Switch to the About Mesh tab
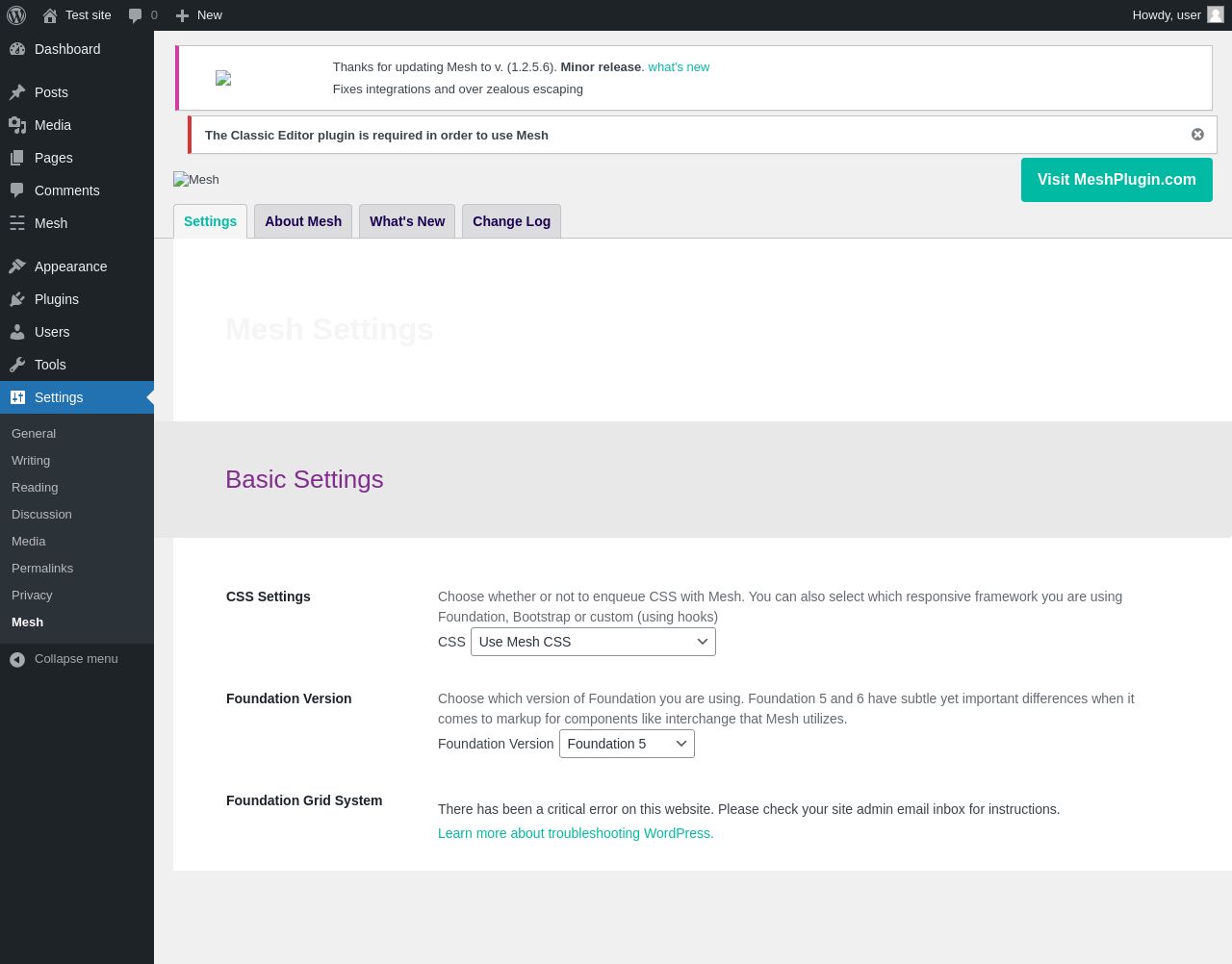This screenshot has height=964, width=1232. click(x=303, y=221)
